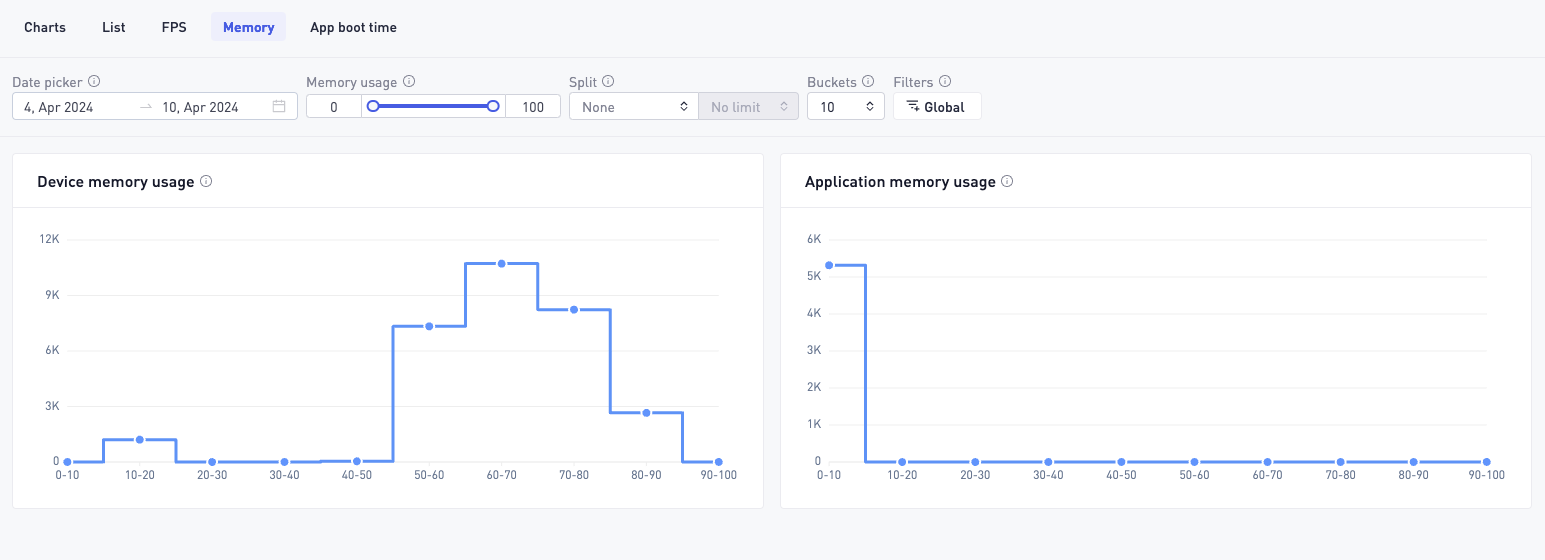Click the left handle of memory usage slider
The height and width of the screenshot is (560, 1545).
(373, 106)
